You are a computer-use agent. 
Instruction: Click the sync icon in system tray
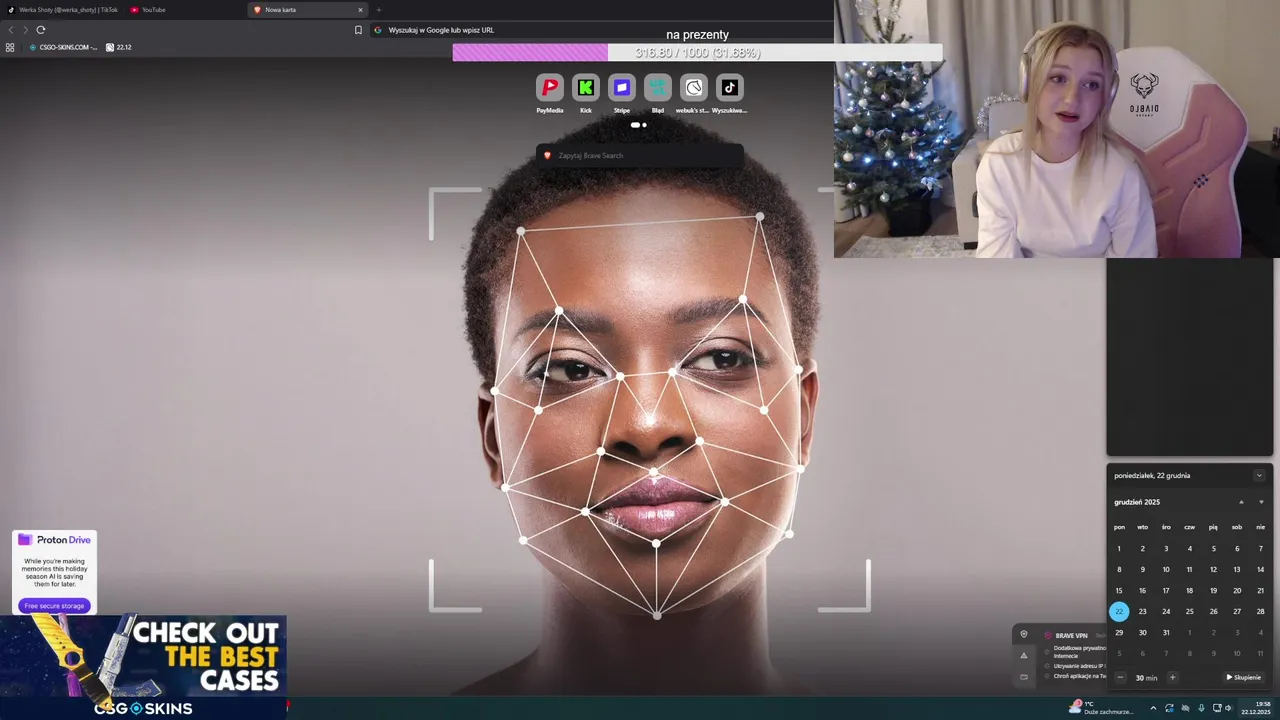coord(1169,708)
